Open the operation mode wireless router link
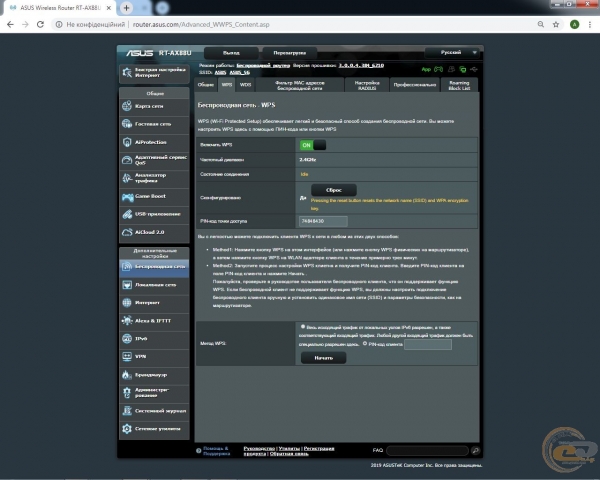This screenshot has height=480, width=600. coord(263,65)
